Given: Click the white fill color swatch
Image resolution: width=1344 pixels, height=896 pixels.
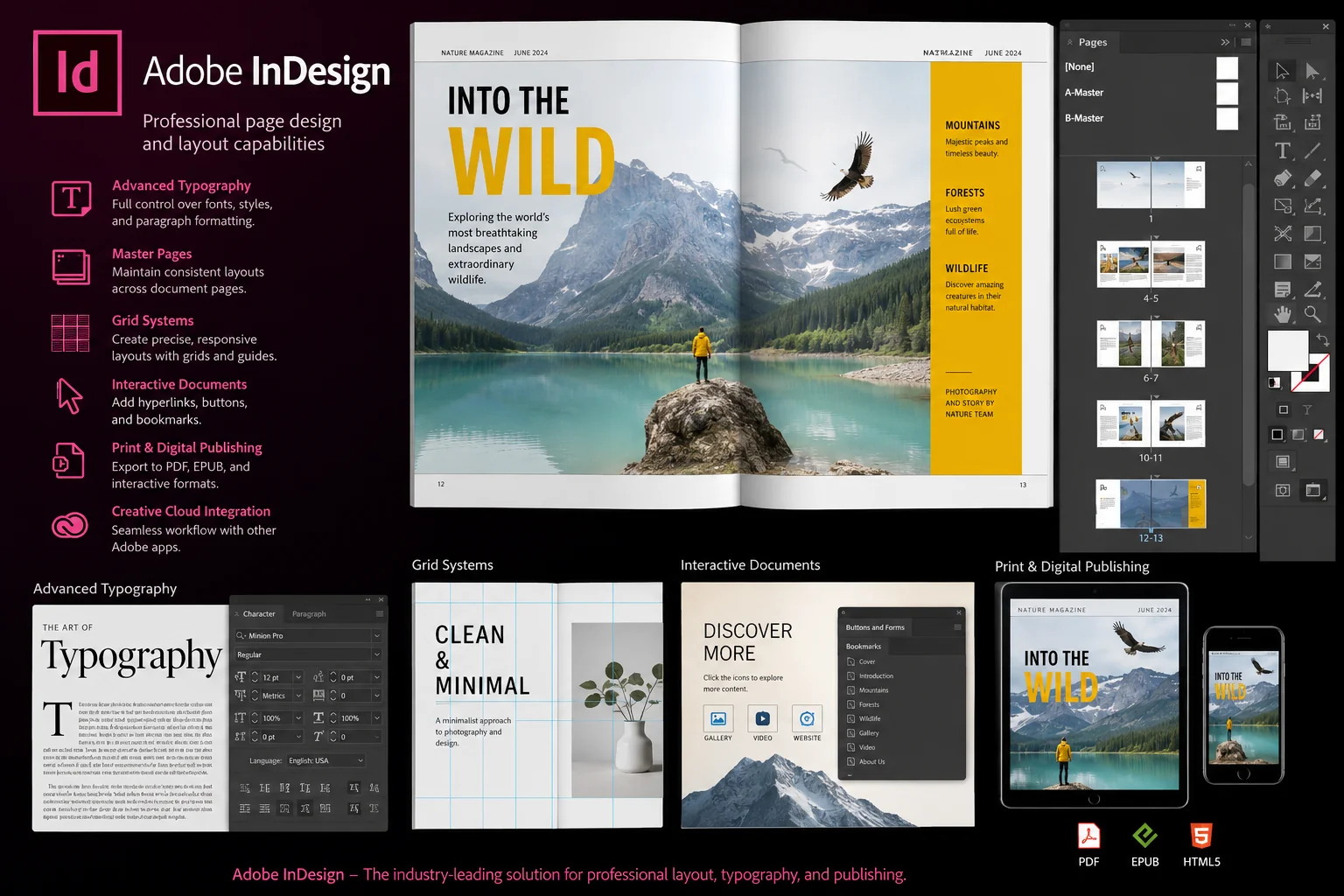Looking at the screenshot, I should (x=1288, y=350).
